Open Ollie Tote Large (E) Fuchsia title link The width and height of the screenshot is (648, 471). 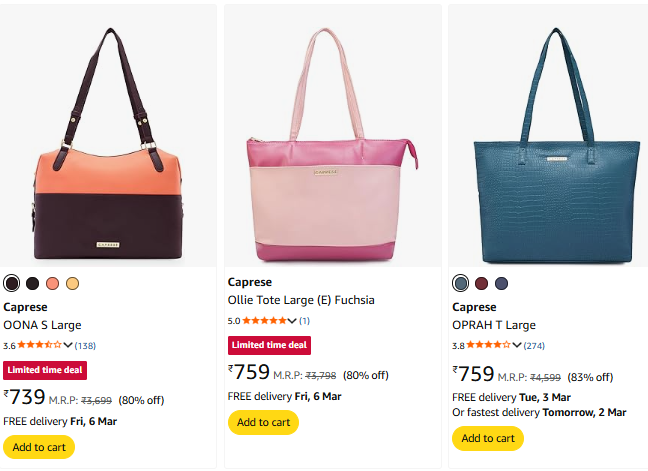click(x=301, y=300)
